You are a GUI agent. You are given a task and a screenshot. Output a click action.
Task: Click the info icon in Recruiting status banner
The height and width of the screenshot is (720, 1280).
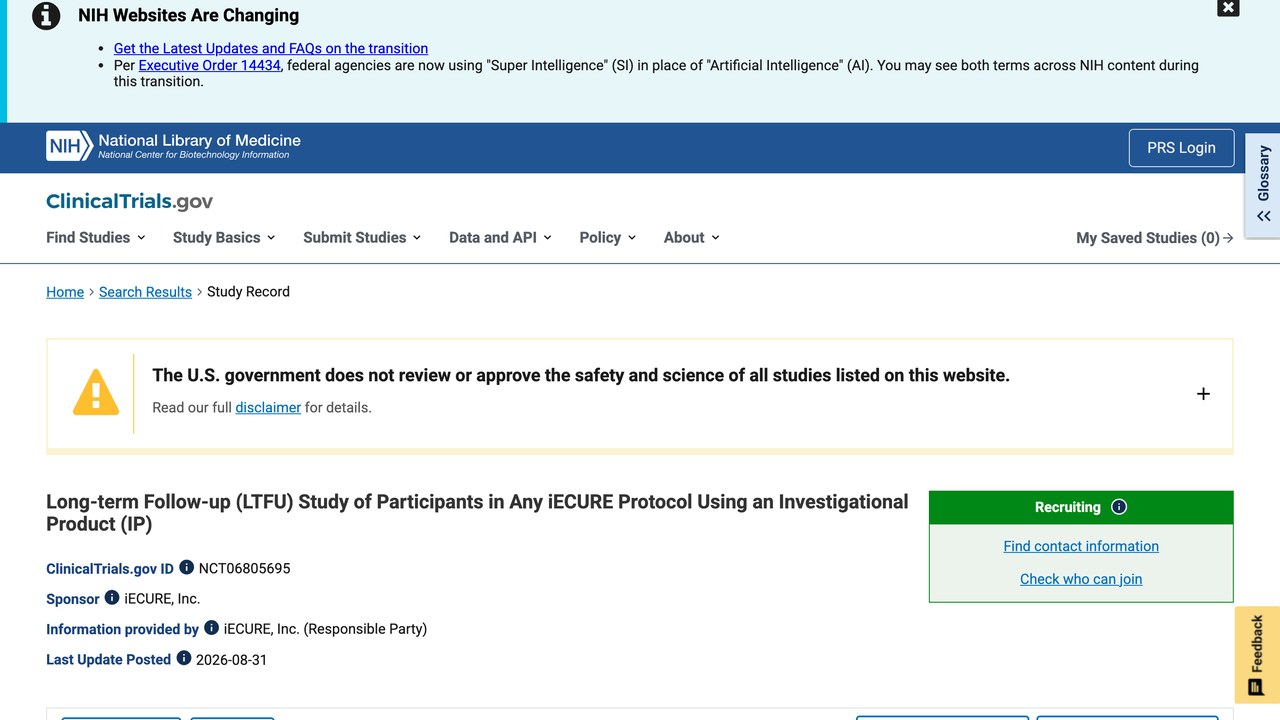tap(1119, 507)
